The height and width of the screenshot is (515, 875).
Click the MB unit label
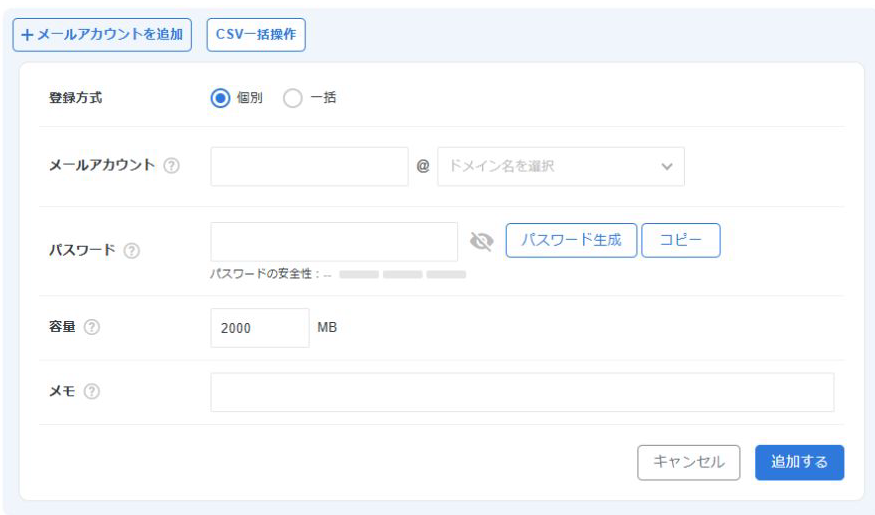[x=327, y=327]
